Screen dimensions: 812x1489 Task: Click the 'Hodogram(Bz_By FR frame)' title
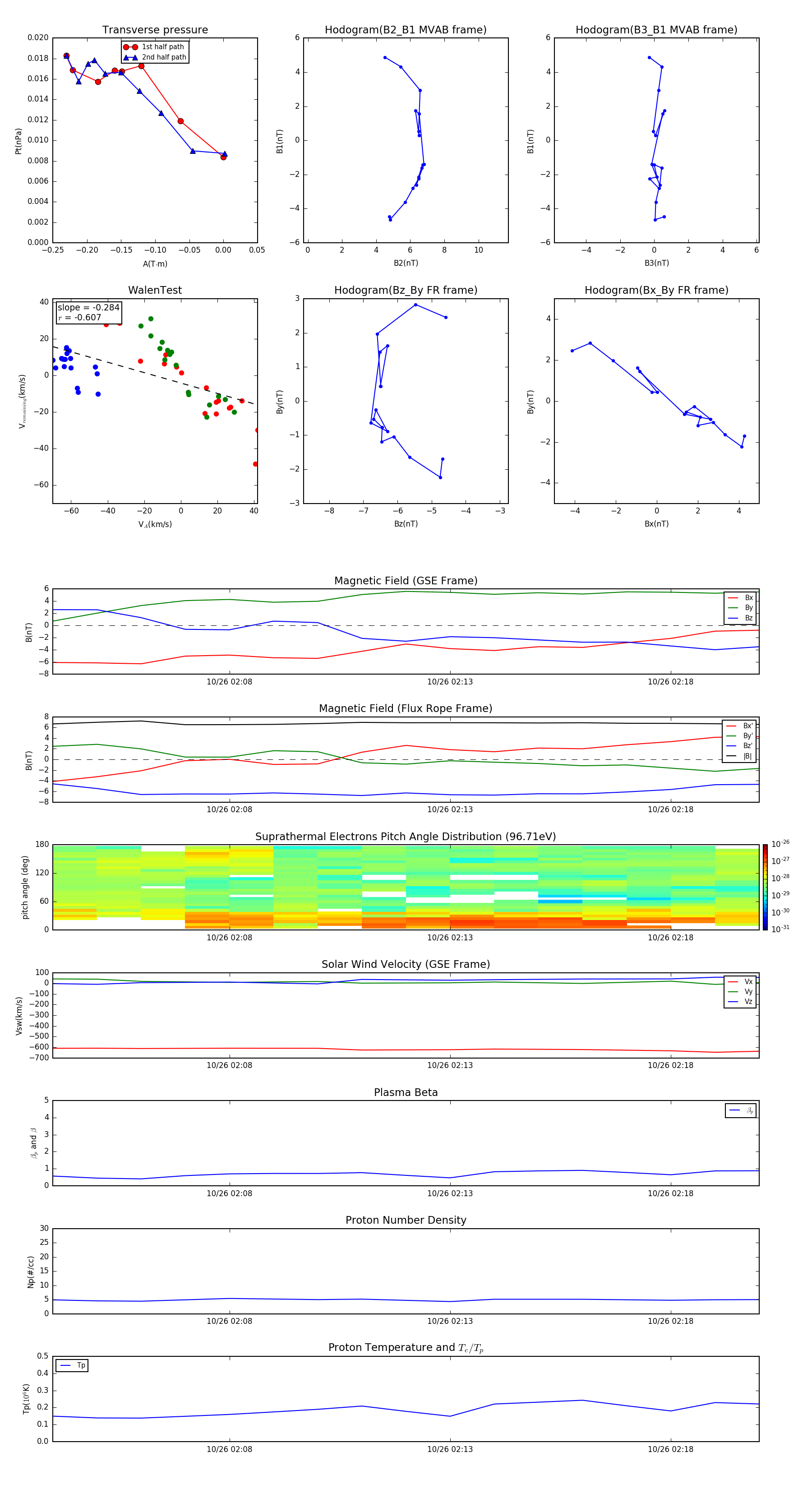pos(406,290)
